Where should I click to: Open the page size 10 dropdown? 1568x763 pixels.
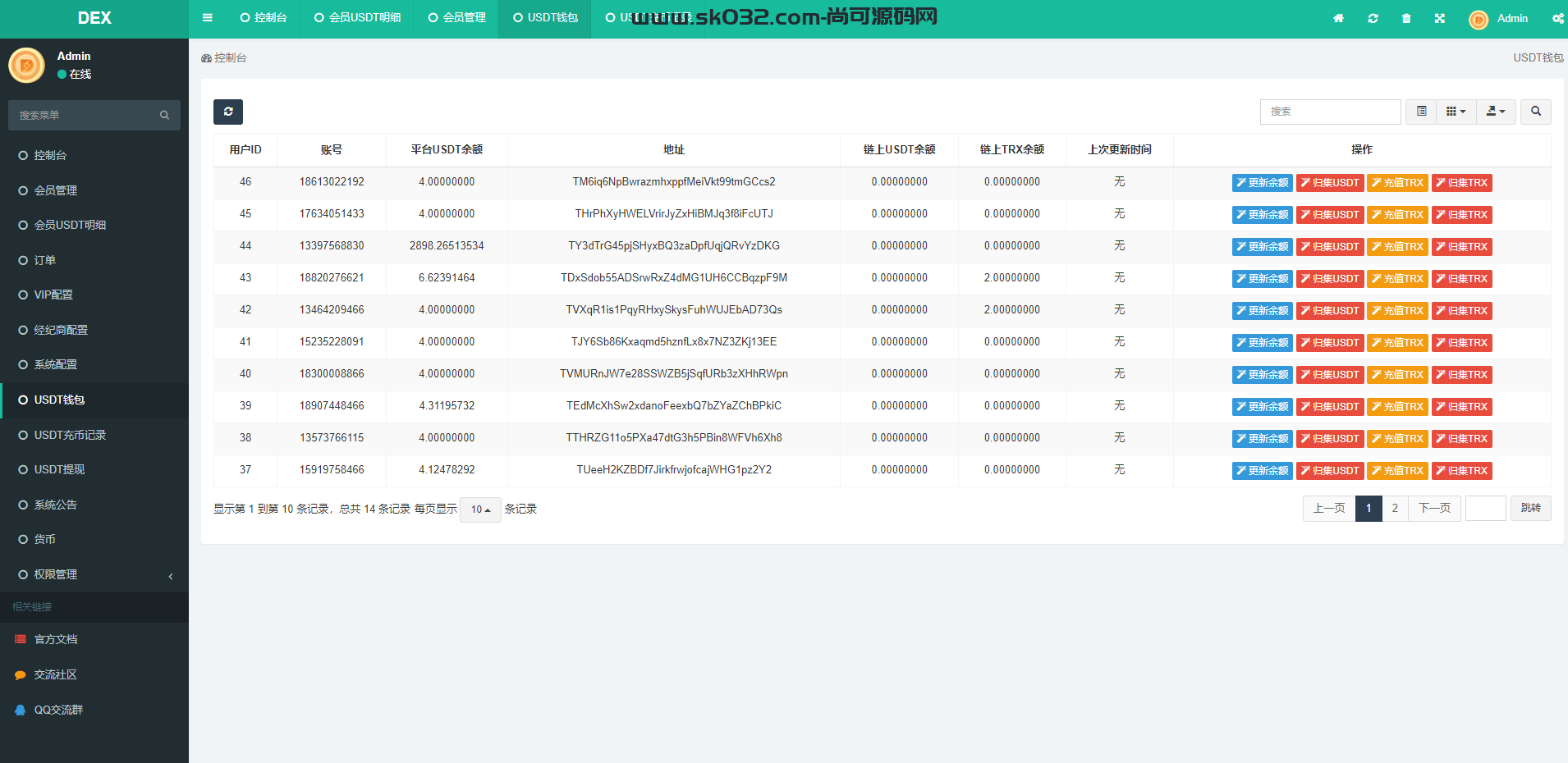point(480,509)
